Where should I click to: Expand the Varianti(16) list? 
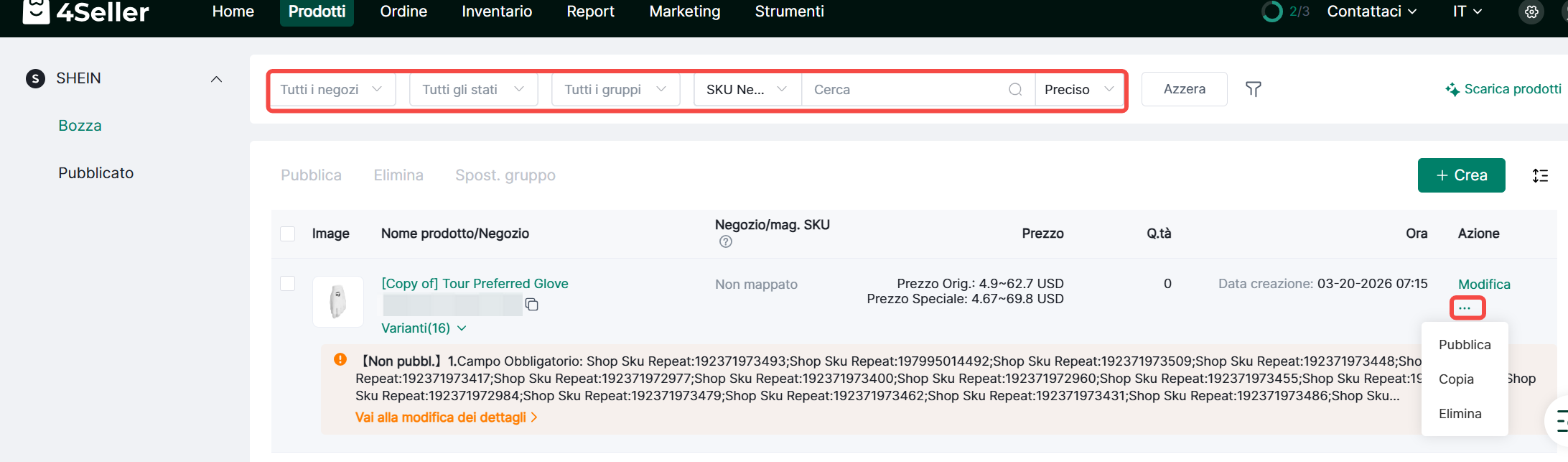click(424, 328)
